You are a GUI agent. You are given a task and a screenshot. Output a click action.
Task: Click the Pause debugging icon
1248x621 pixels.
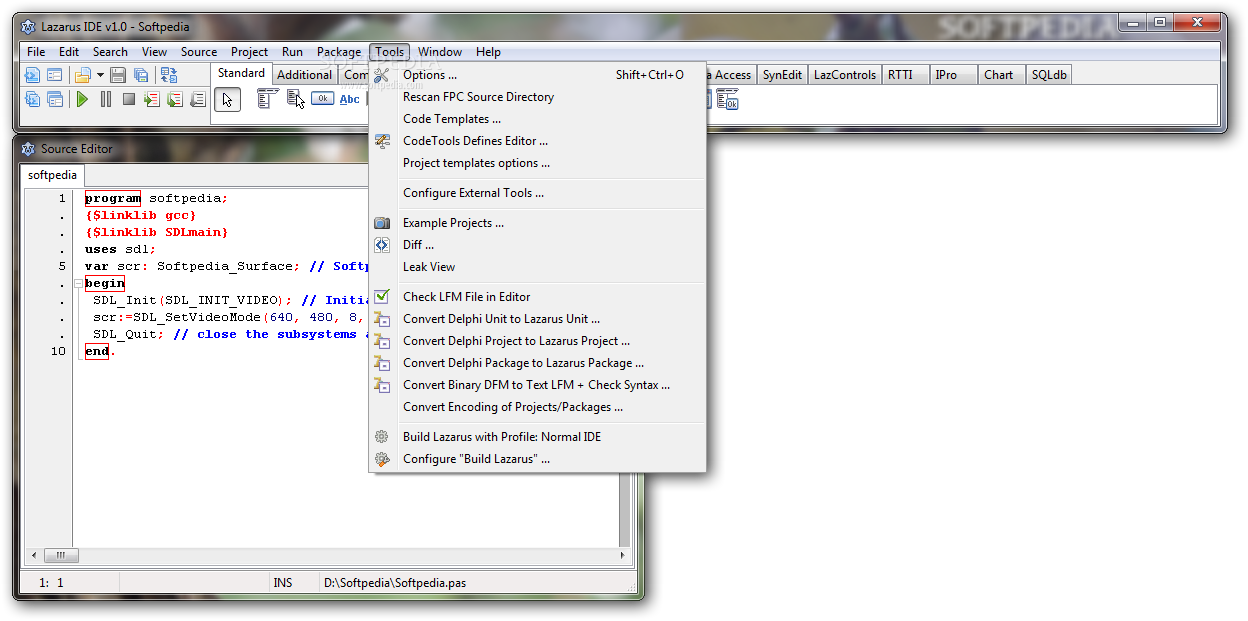[106, 99]
